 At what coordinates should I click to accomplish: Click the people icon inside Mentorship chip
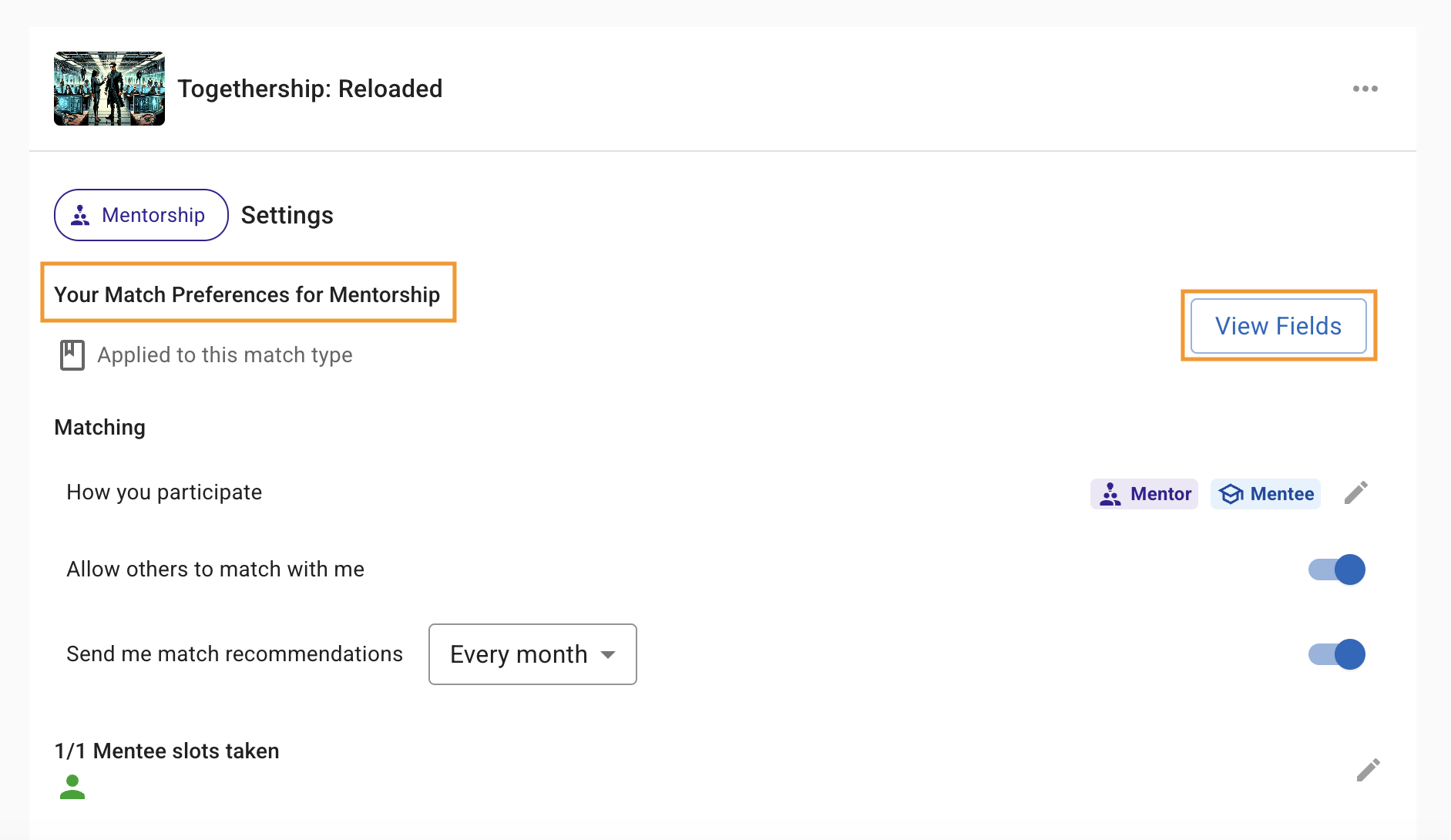pos(80,216)
